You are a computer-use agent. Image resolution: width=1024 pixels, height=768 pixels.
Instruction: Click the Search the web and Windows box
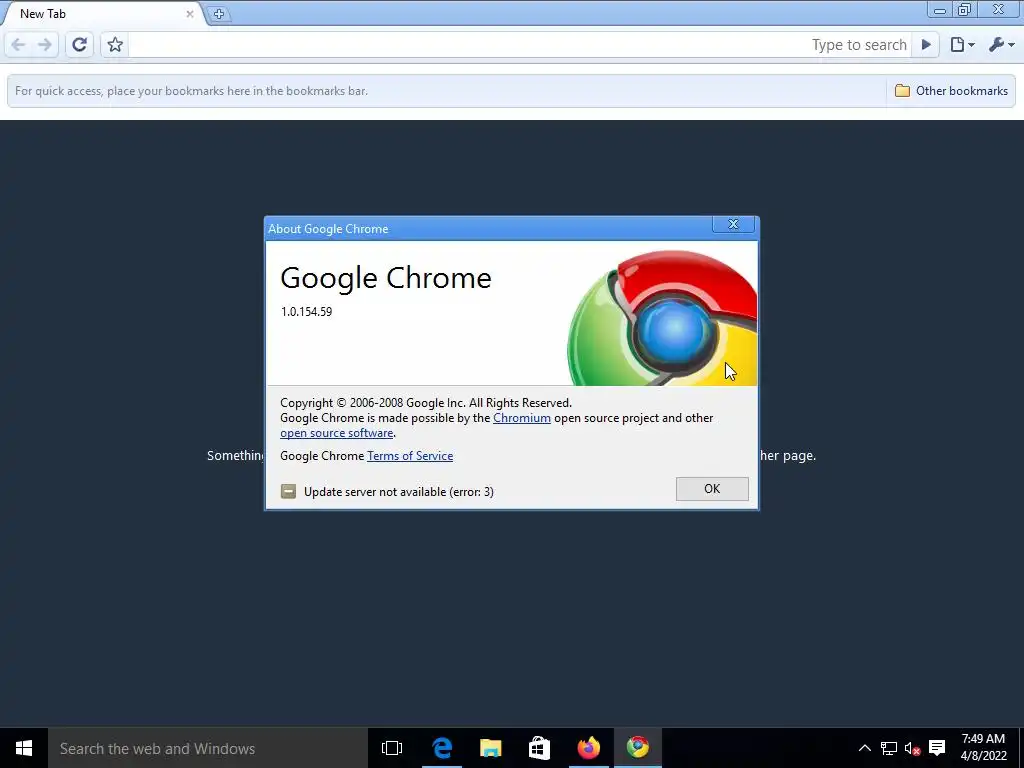pos(208,748)
